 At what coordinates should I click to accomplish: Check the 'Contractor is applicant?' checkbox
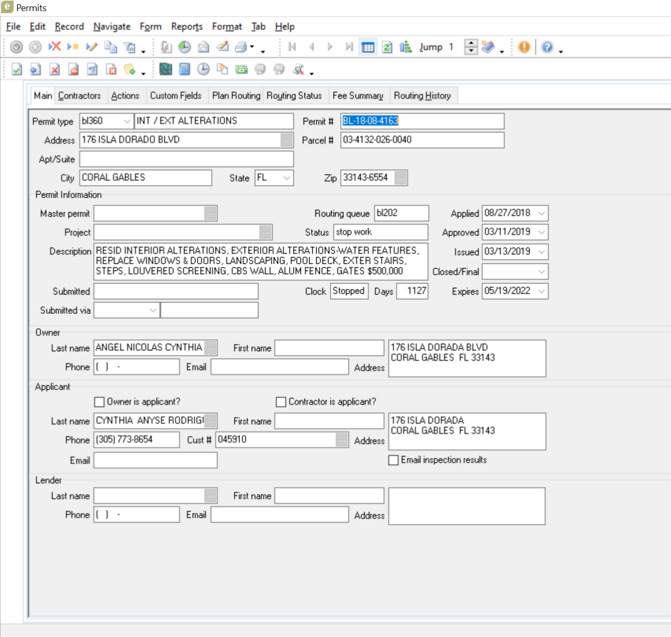pos(281,402)
